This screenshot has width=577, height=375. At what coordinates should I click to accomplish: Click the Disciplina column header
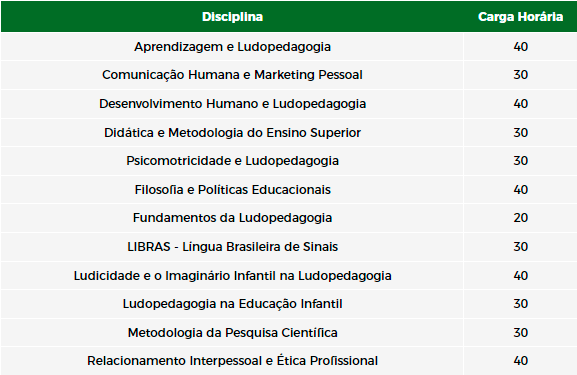pyautogui.click(x=232, y=17)
